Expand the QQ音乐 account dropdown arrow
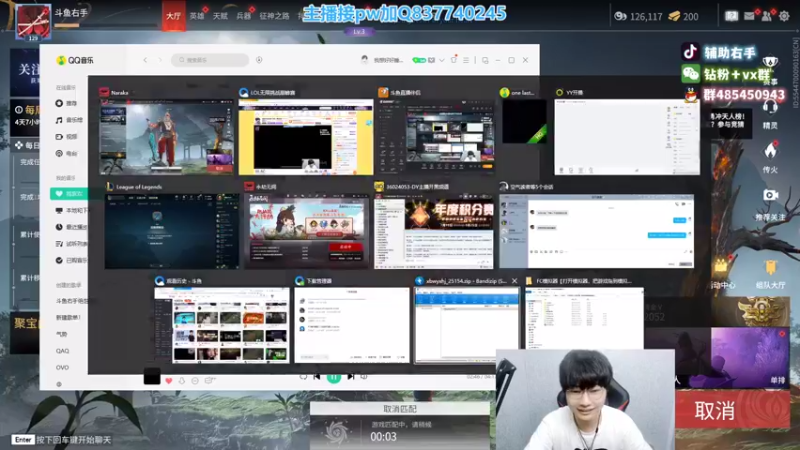800x450 pixels. pos(442,60)
